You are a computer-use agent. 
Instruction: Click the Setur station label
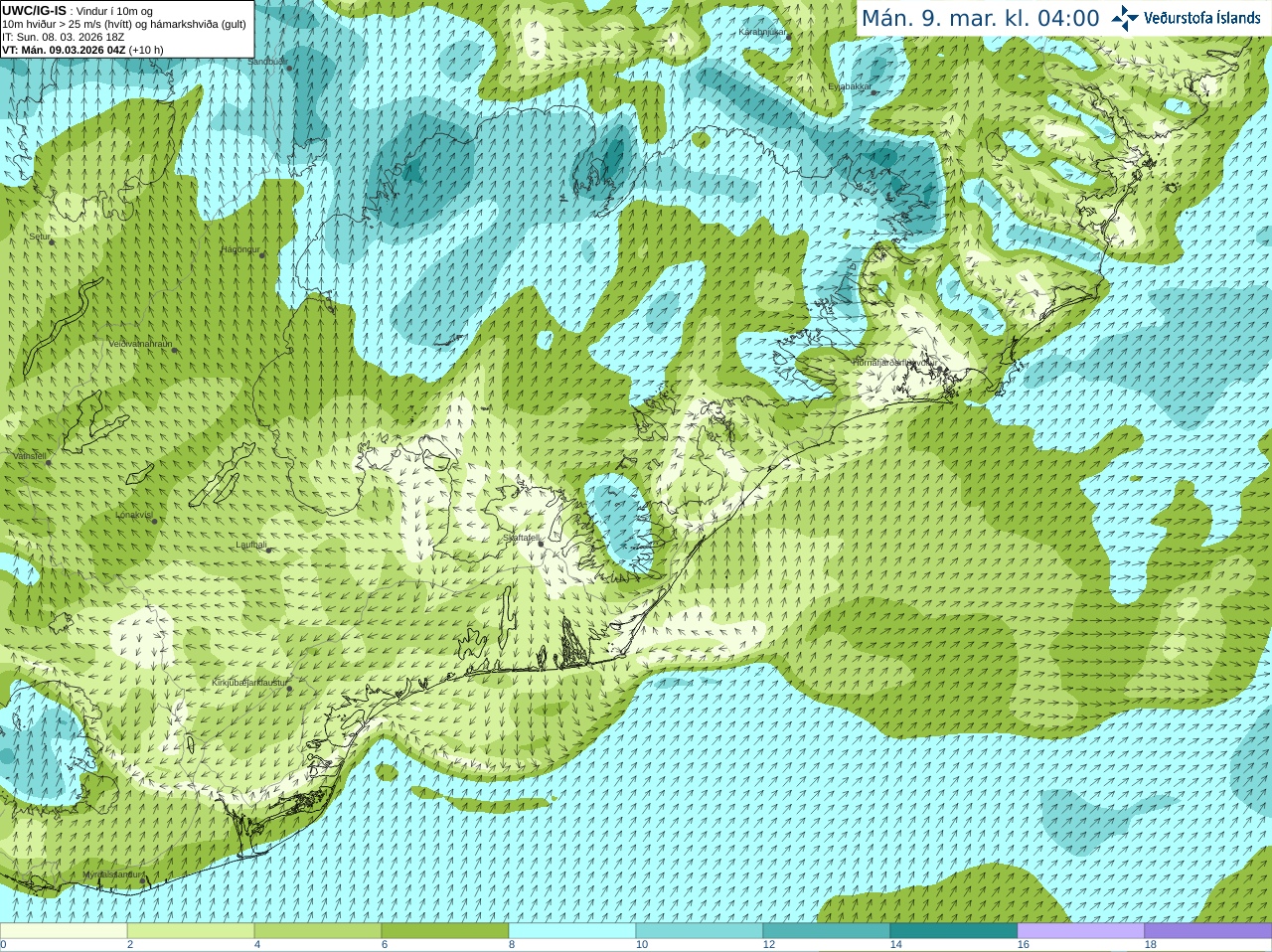tap(40, 237)
